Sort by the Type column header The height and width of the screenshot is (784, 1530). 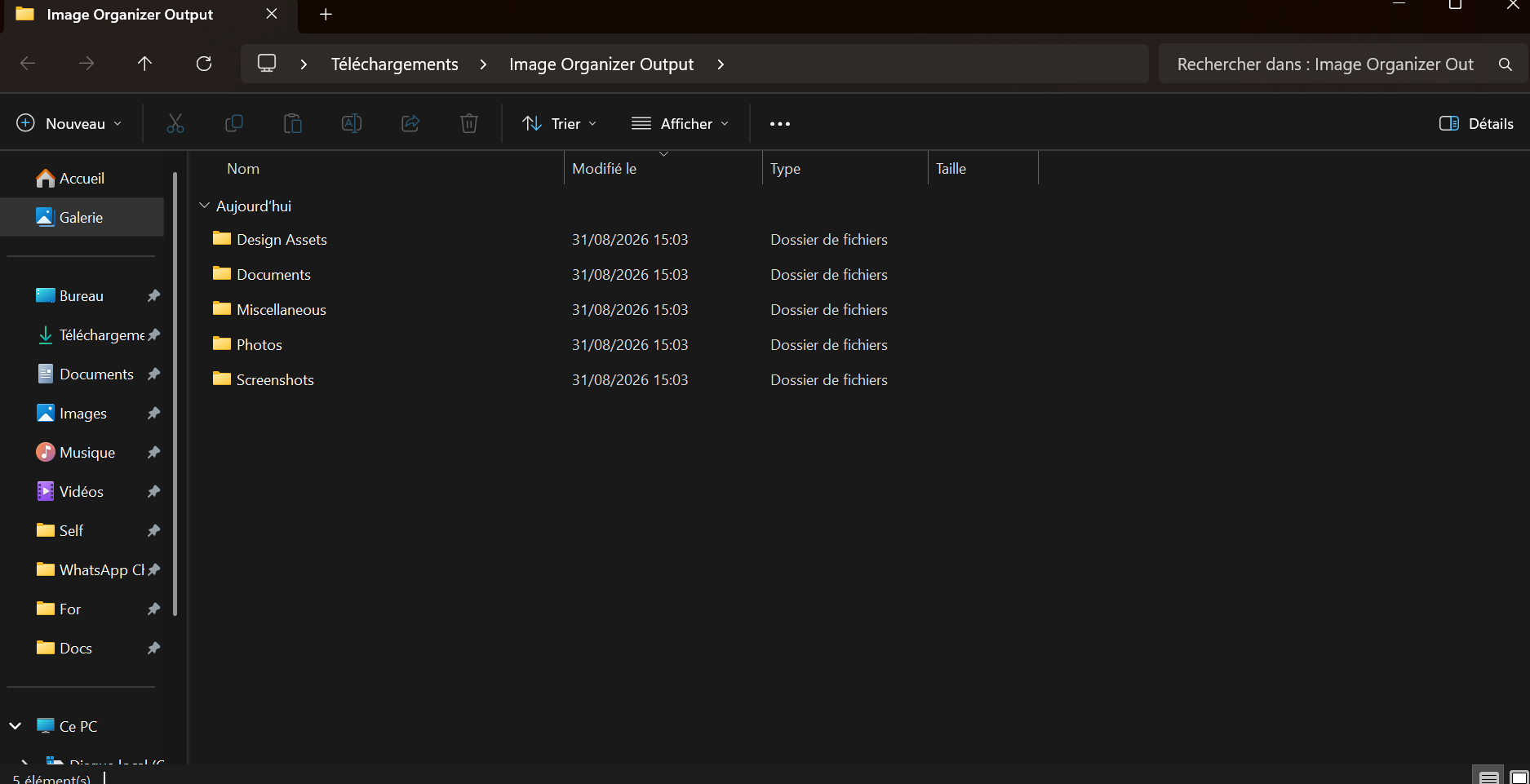point(785,169)
